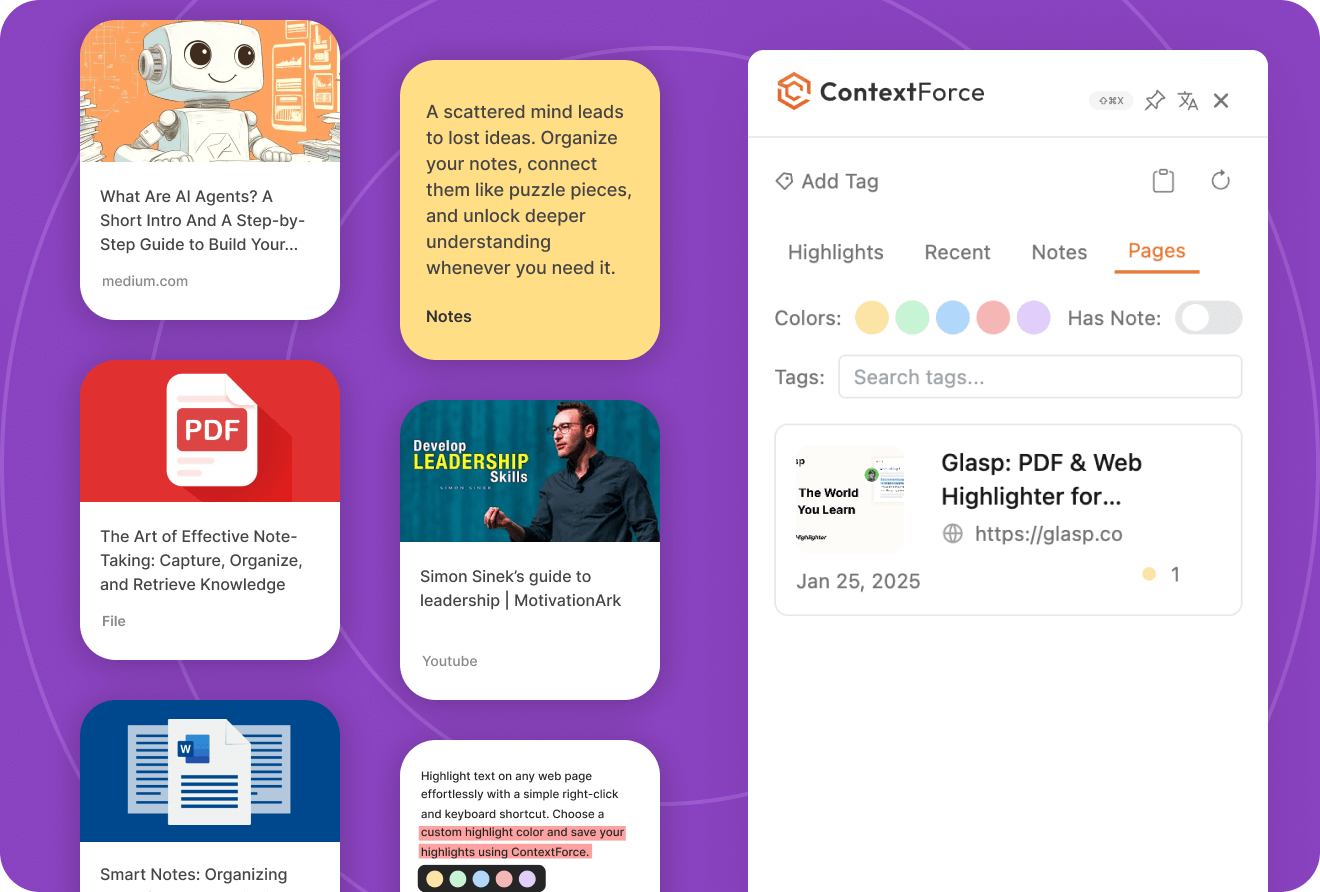Click the keyboard shortcut badge
Image resolution: width=1320 pixels, height=892 pixels.
[x=1111, y=101]
